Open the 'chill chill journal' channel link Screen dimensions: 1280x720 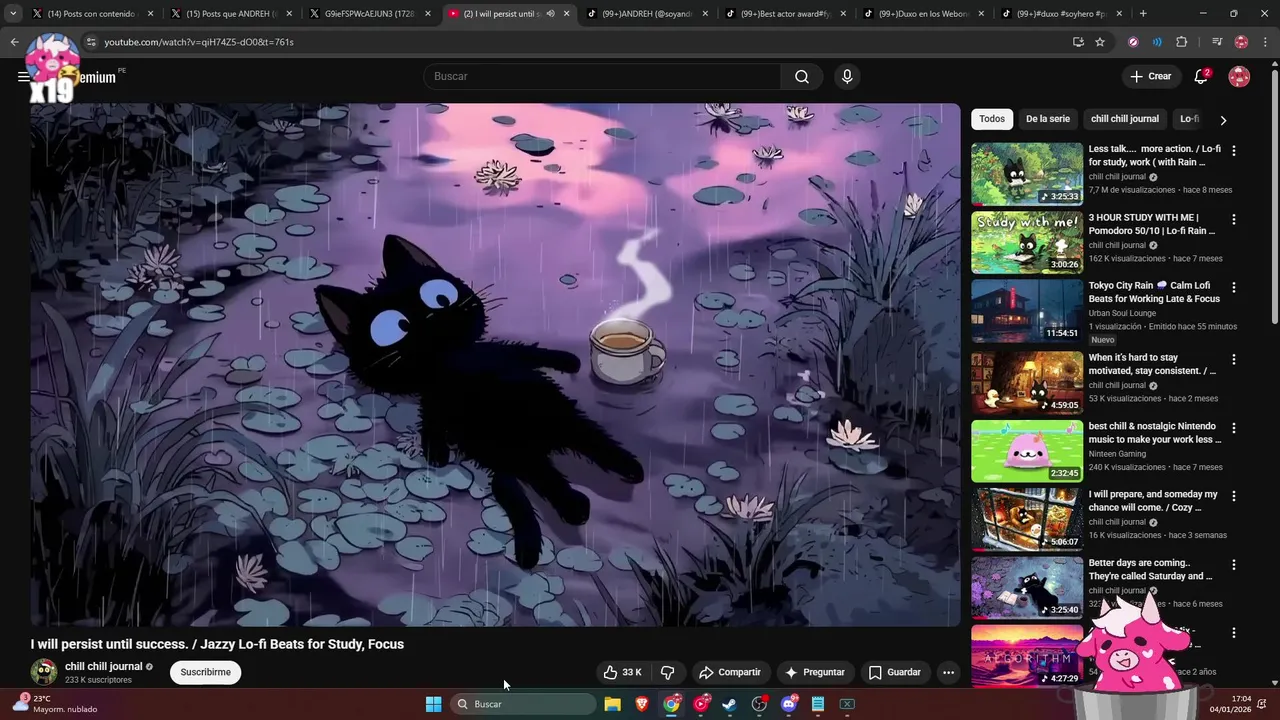pos(103,666)
